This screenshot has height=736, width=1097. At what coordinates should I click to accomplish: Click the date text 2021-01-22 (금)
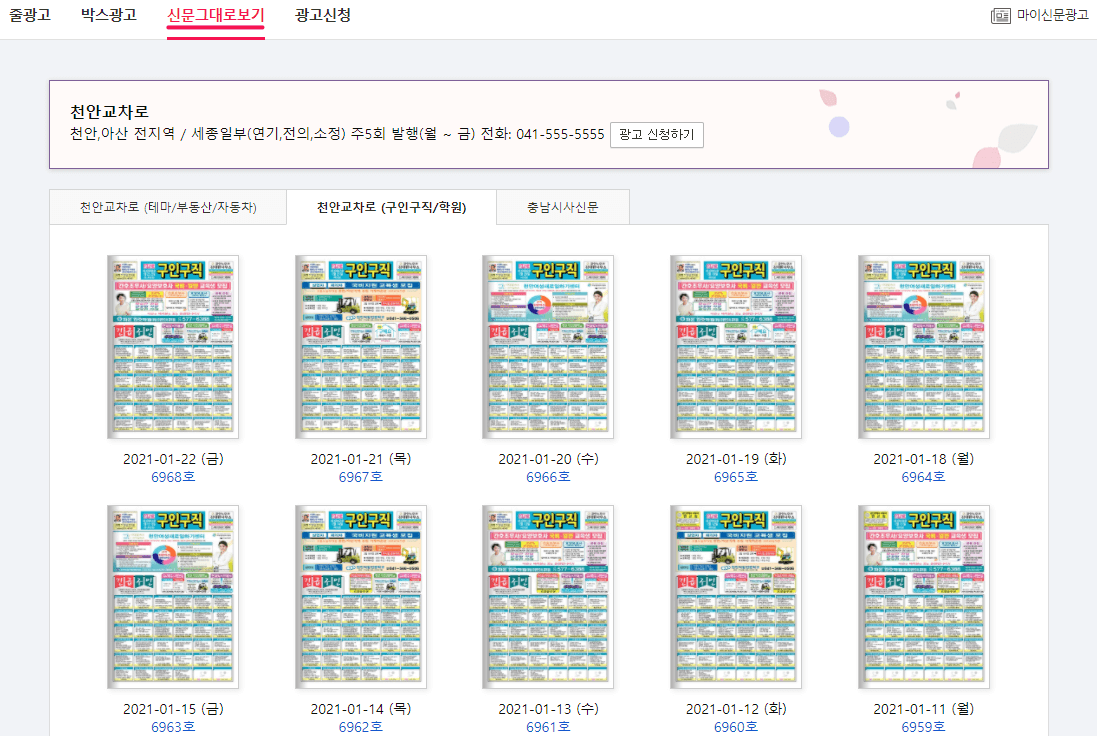coord(173,459)
